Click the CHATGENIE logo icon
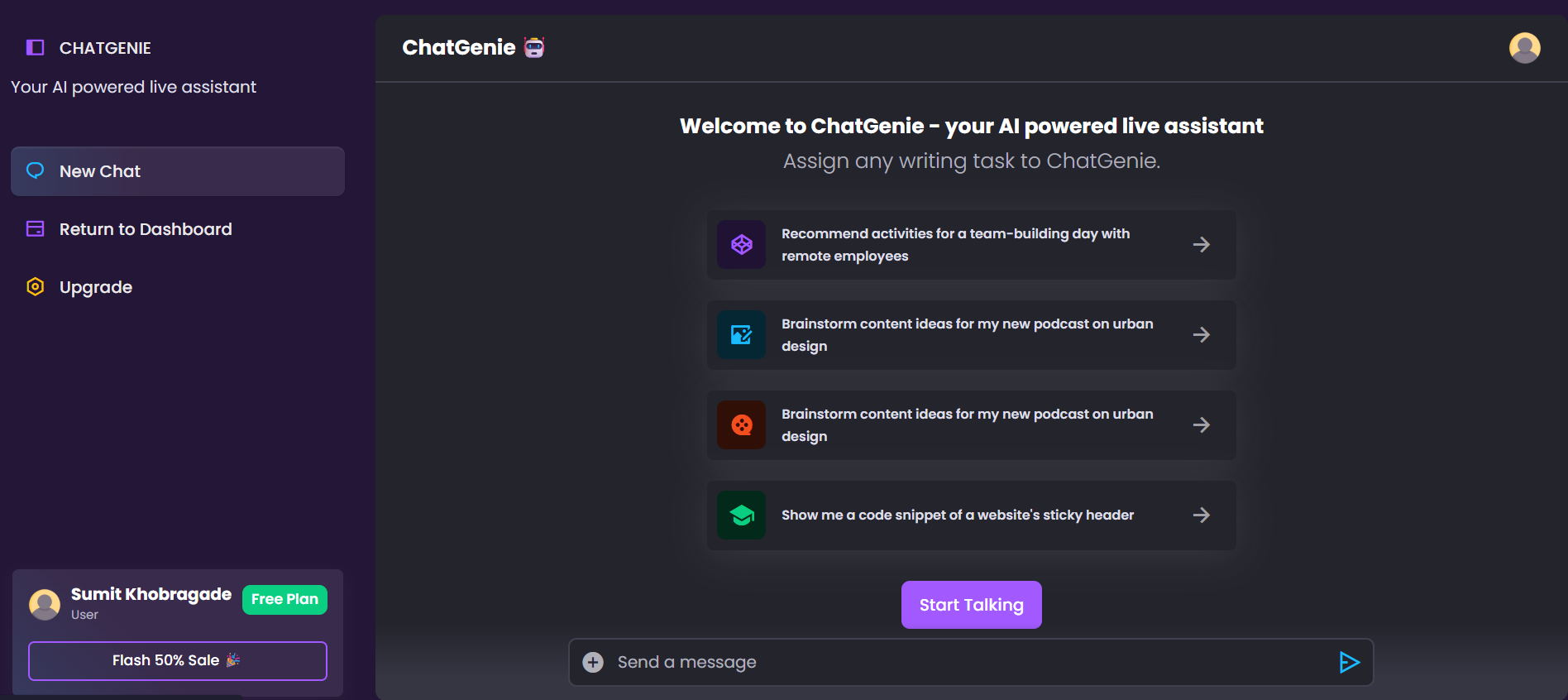This screenshot has height=700, width=1568. pyautogui.click(x=34, y=47)
